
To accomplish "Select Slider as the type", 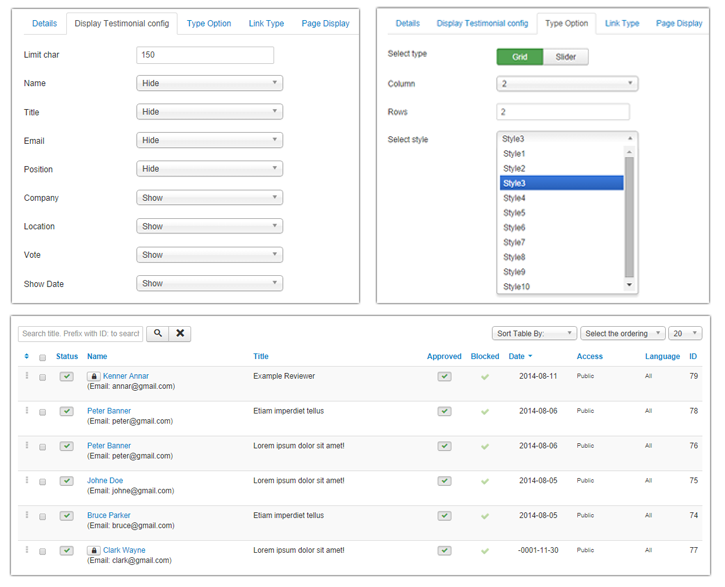I will click(x=565, y=57).
